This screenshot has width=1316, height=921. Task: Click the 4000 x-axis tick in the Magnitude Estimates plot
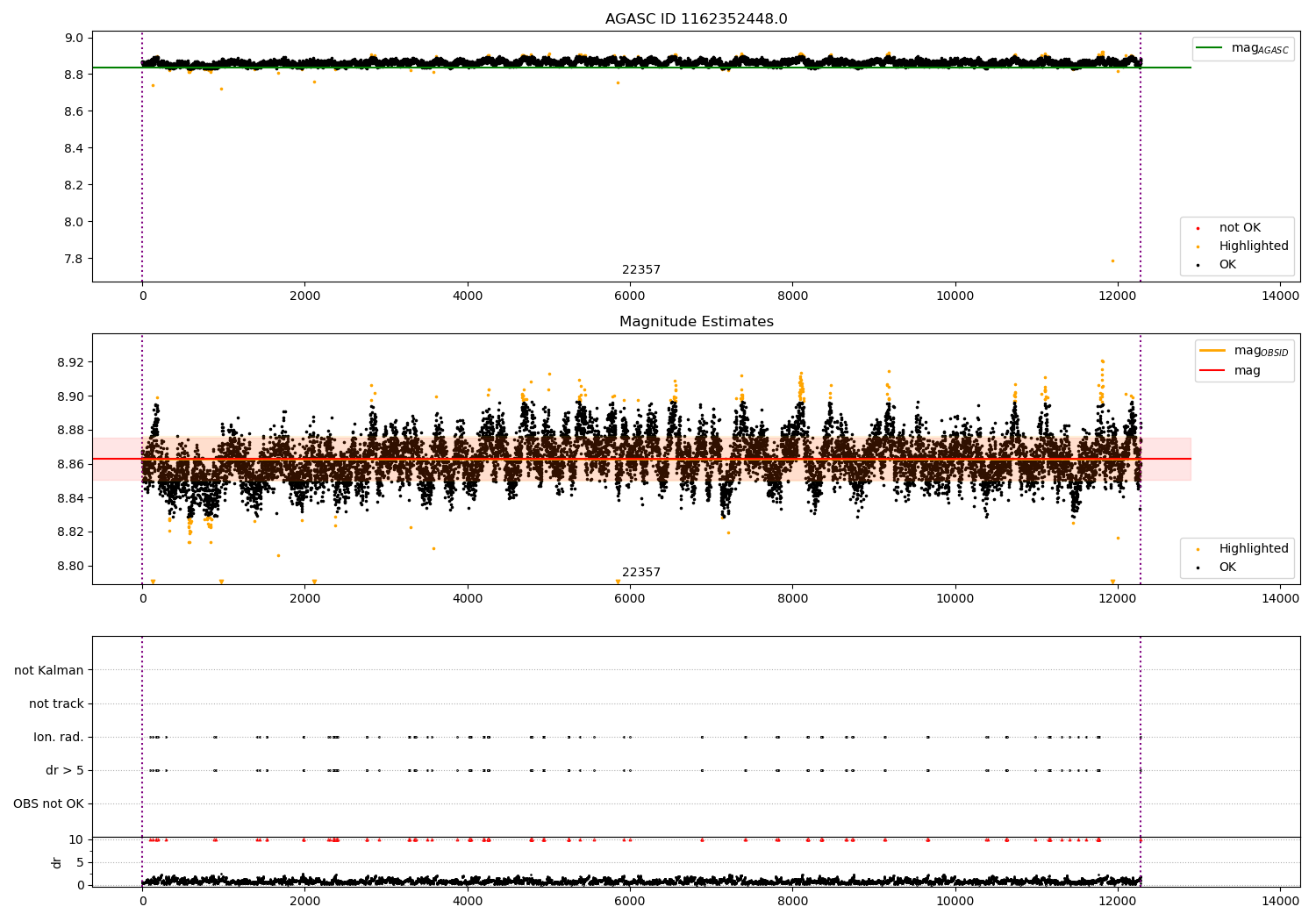[468, 599]
